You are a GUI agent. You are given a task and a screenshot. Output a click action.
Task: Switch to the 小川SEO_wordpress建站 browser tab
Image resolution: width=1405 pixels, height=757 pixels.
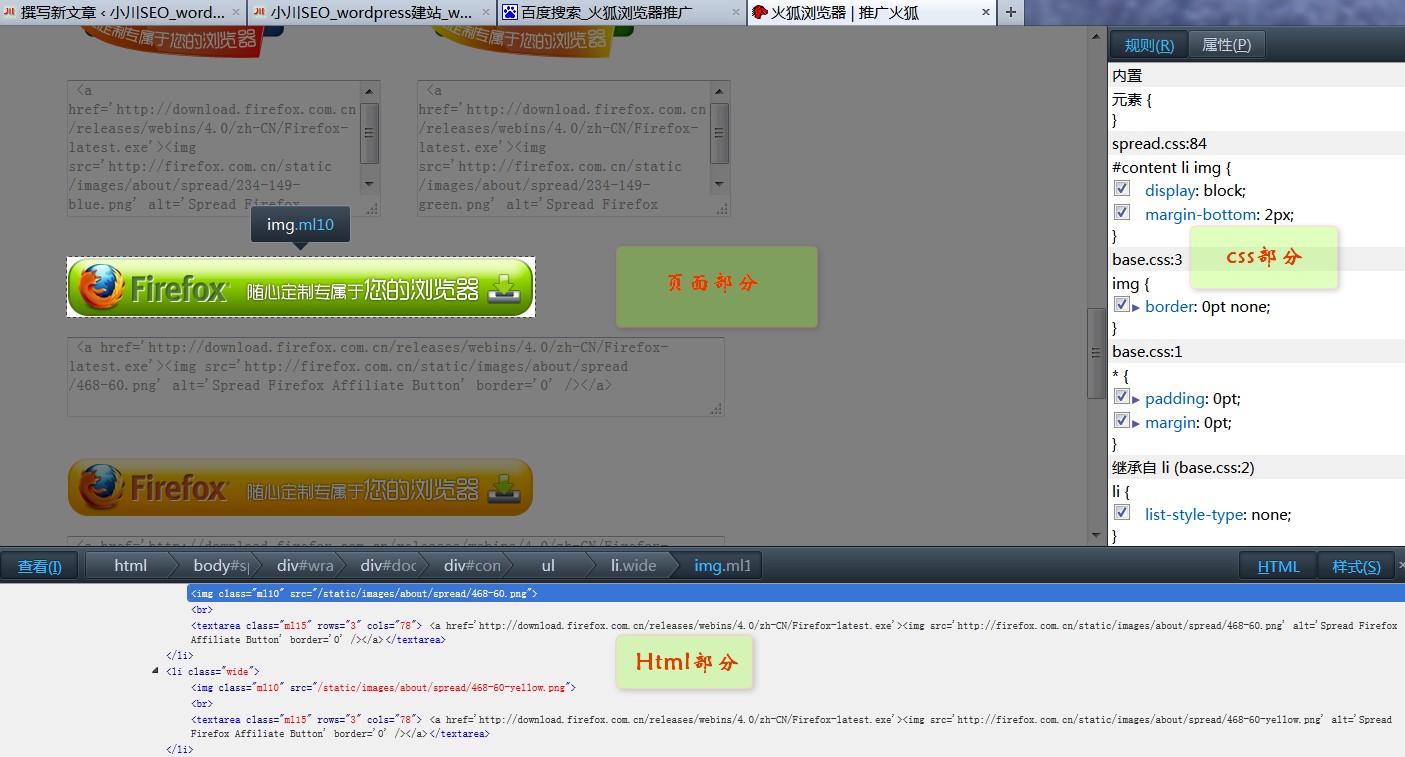coord(373,13)
